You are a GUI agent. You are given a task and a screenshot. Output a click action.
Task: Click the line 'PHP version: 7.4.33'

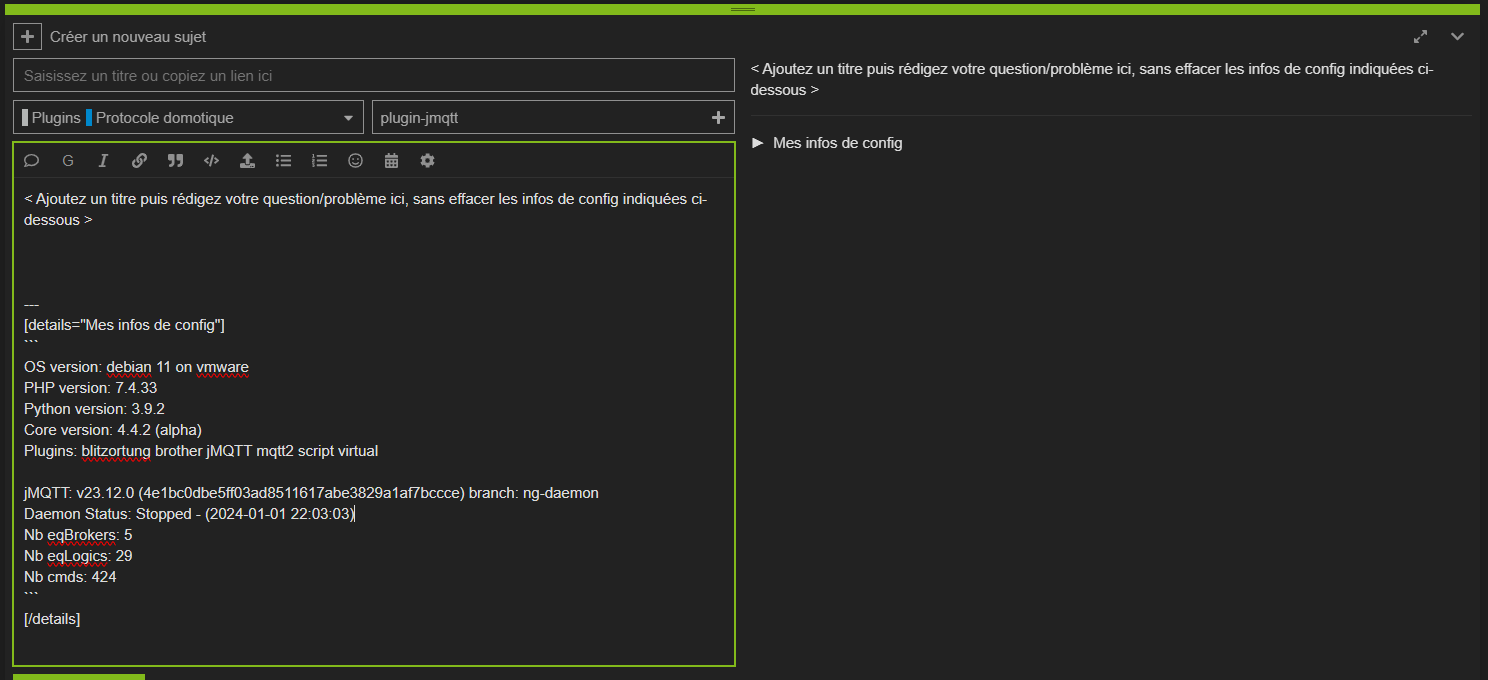click(90, 388)
